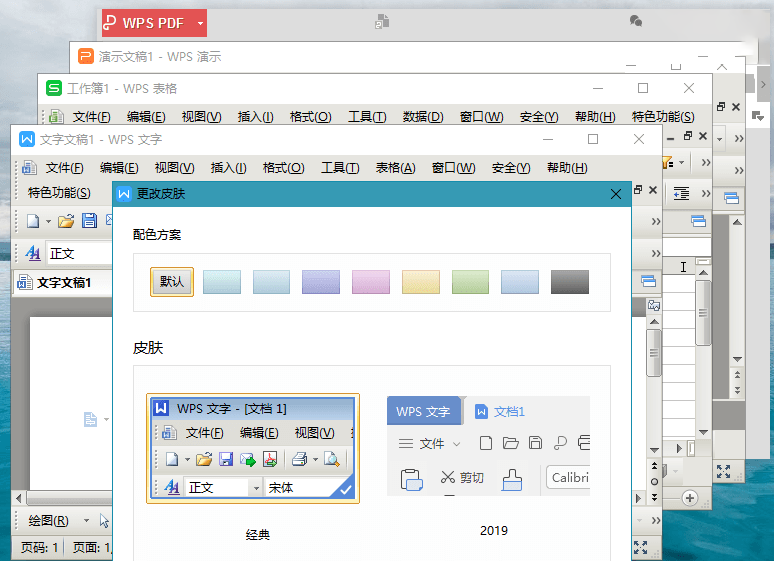774x561 pixels.
Task: Expand the New document dropdown arrow
Action: 48,221
